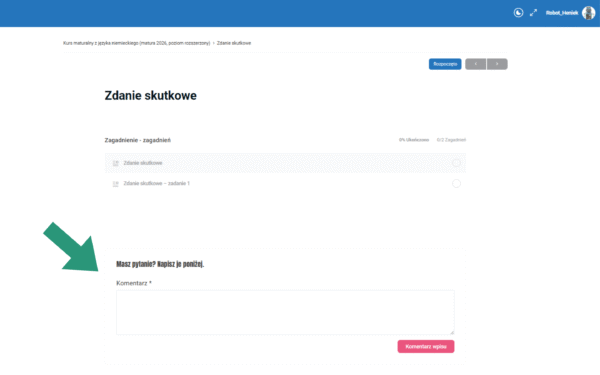Focus the Komentarz text area
This screenshot has height=375, width=600.
(285, 312)
